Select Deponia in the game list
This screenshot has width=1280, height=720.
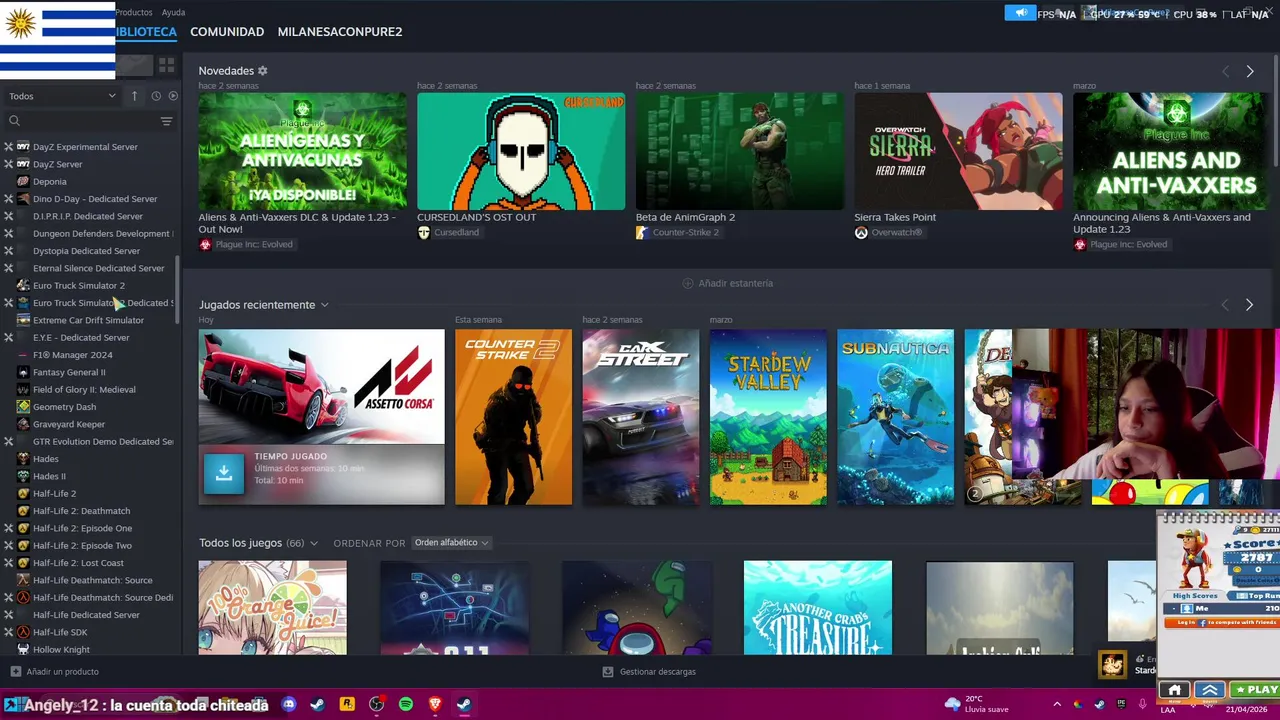coord(50,182)
